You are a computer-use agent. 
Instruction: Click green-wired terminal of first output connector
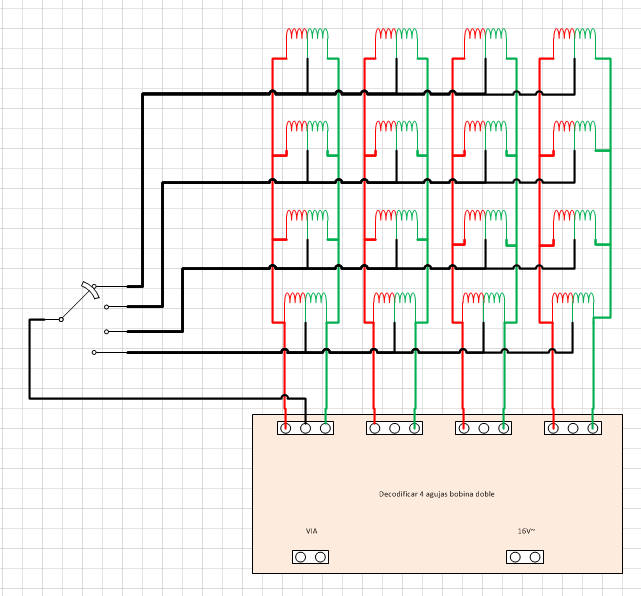pos(325,428)
